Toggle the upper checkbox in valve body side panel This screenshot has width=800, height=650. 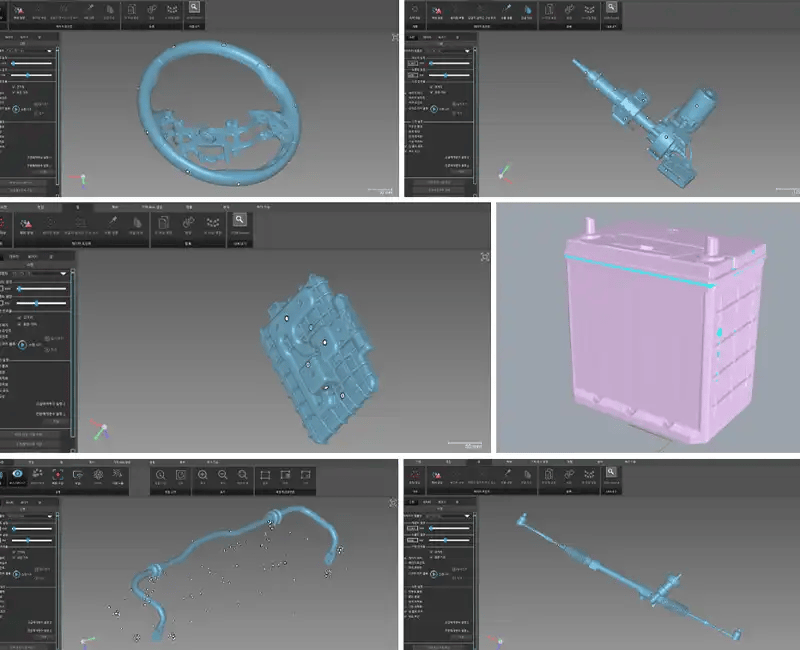click(19, 317)
